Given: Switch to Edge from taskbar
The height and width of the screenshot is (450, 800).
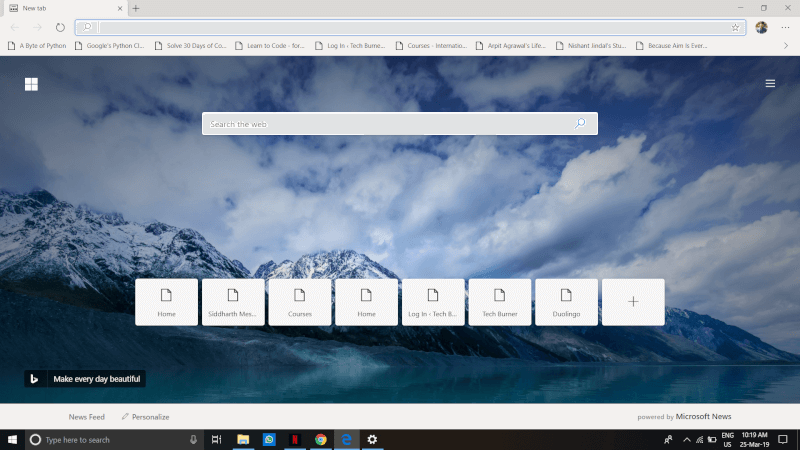Looking at the screenshot, I should tap(346, 440).
